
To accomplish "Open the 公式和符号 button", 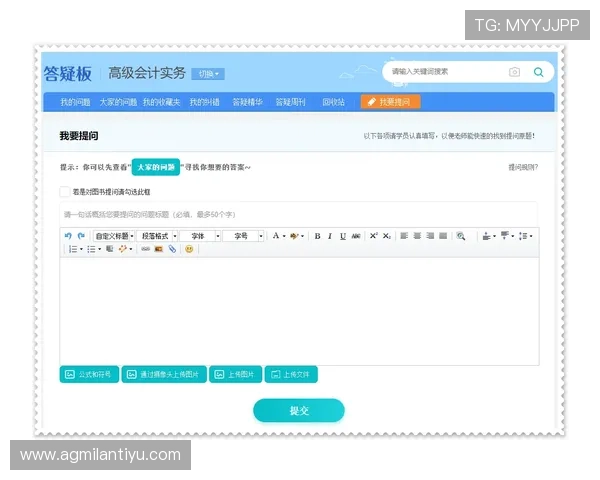I will (89, 374).
